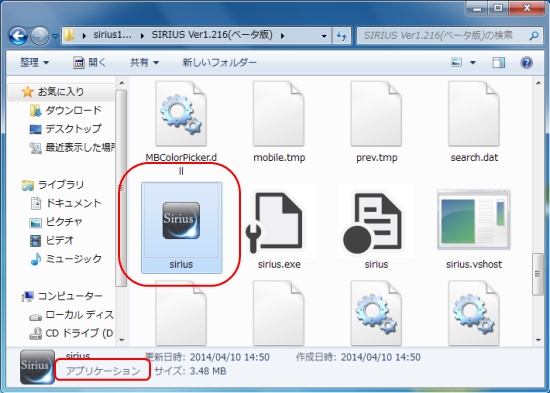
Task: Open the address bar history dropdown
Action: pyautogui.click(x=324, y=36)
